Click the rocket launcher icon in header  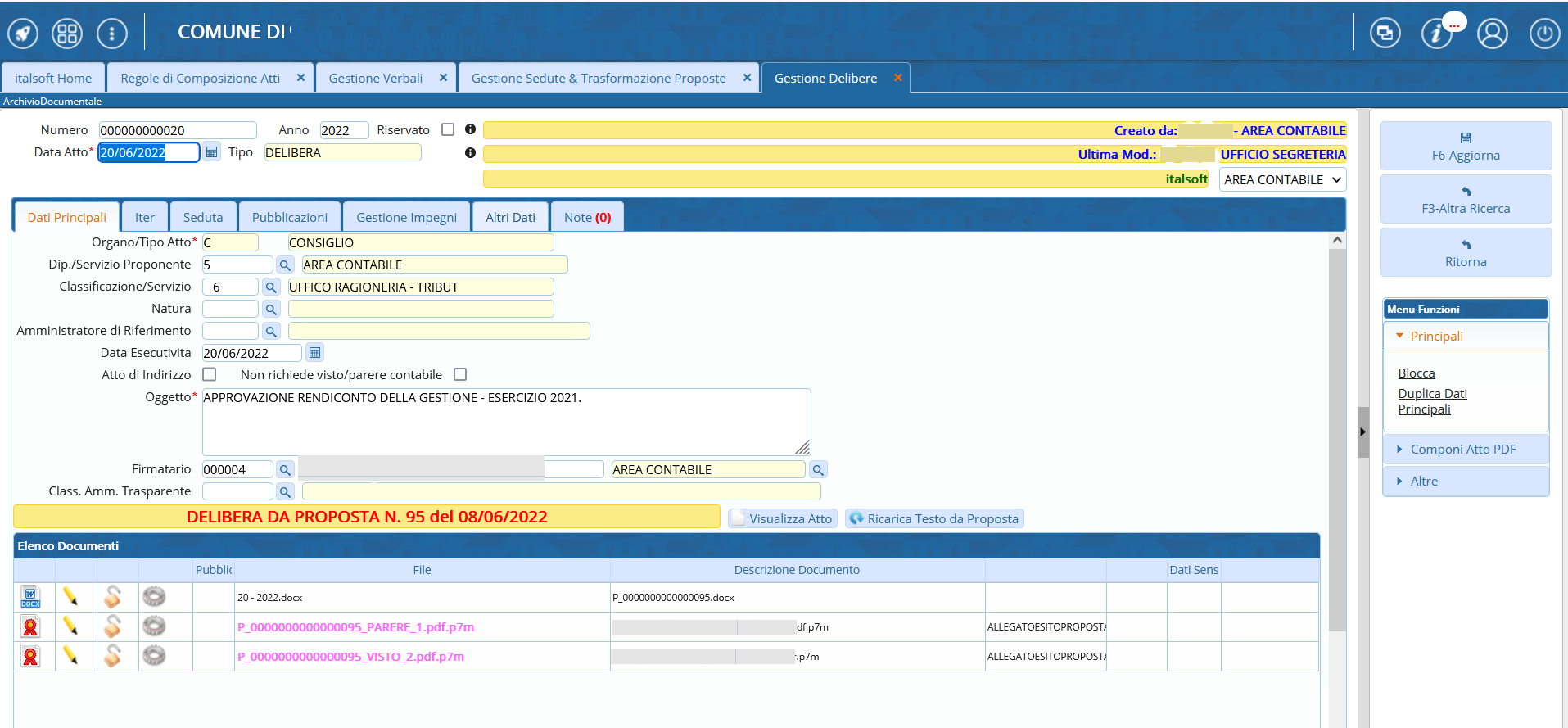(x=23, y=34)
